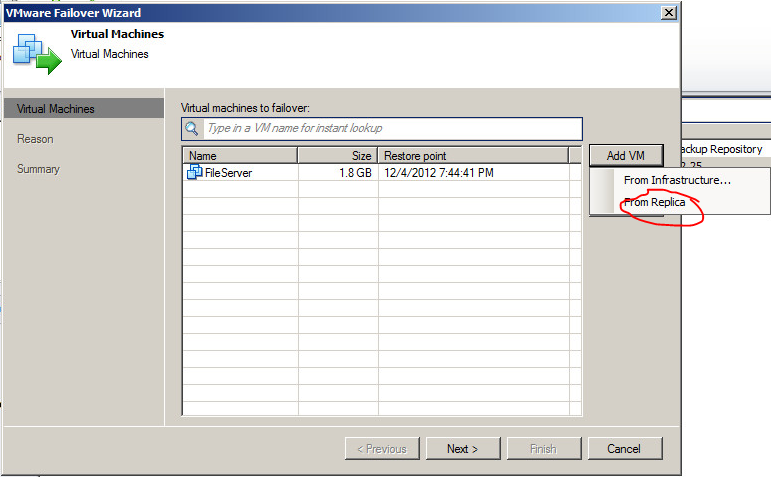Go to the Summary wizard step
This screenshot has width=771, height=477.
point(38,169)
